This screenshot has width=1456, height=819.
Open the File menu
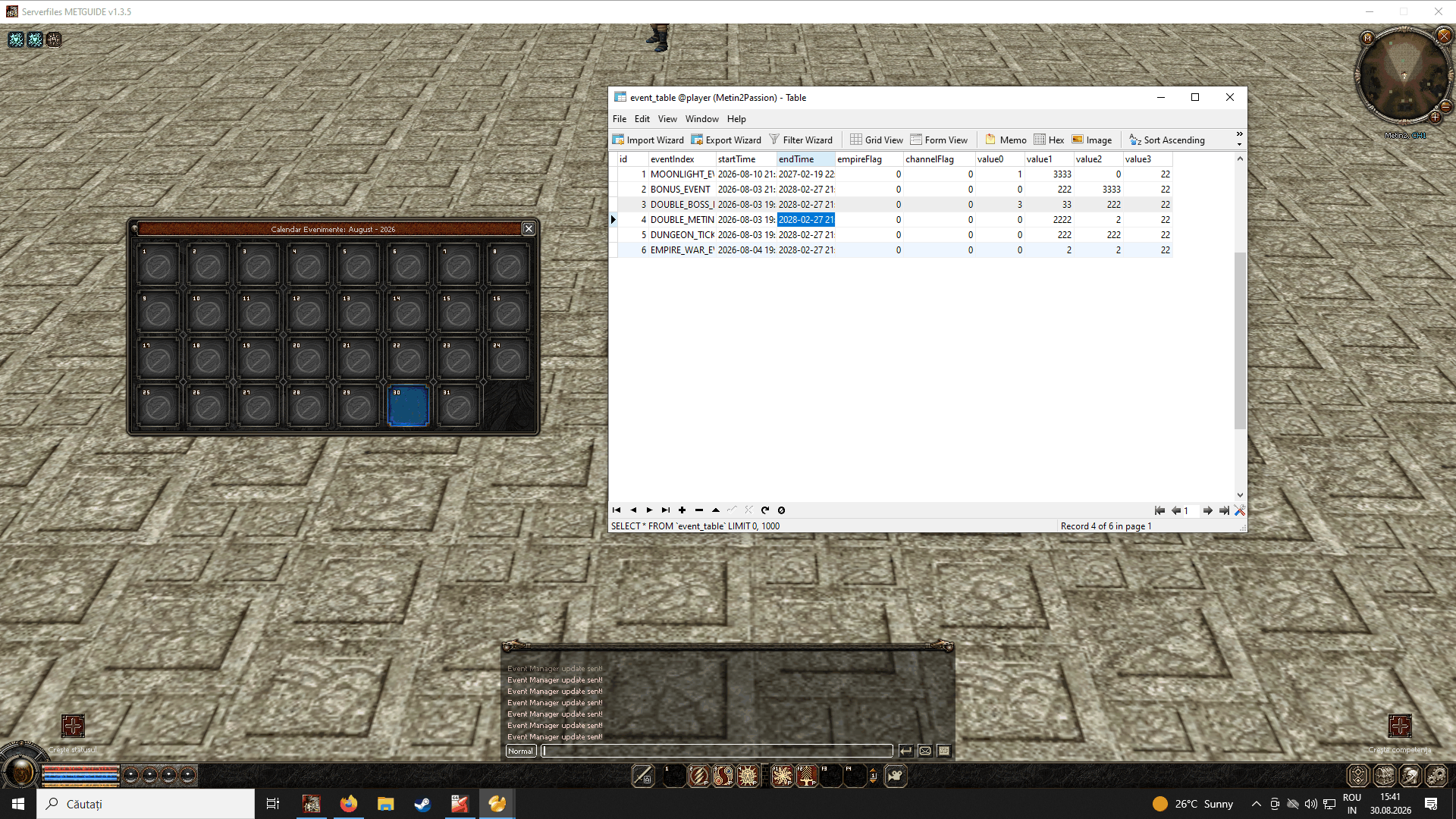coord(620,119)
